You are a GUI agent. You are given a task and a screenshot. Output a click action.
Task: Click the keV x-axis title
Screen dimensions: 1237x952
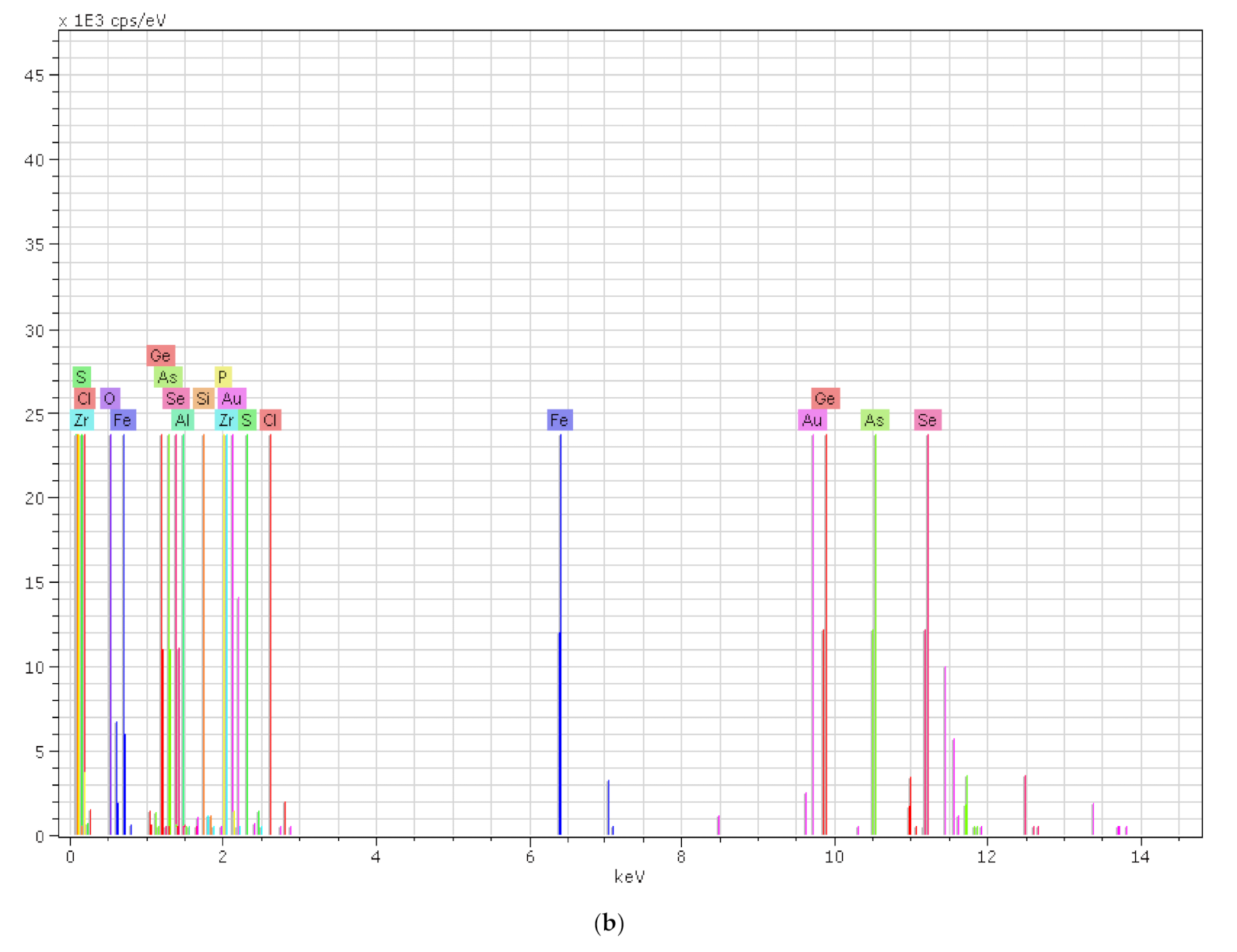click(629, 877)
